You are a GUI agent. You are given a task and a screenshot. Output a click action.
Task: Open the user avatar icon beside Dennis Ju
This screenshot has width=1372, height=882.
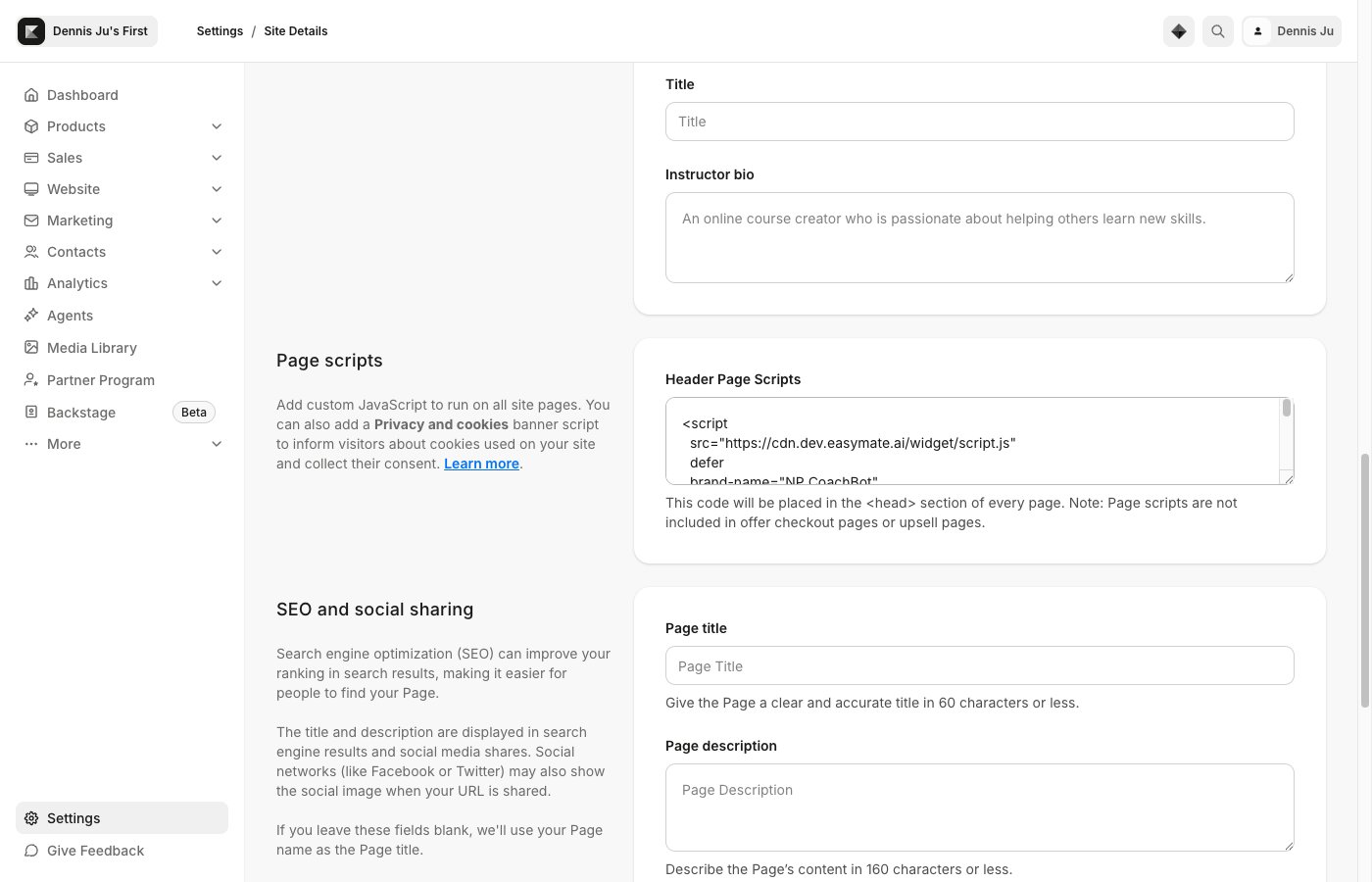coord(1257,31)
